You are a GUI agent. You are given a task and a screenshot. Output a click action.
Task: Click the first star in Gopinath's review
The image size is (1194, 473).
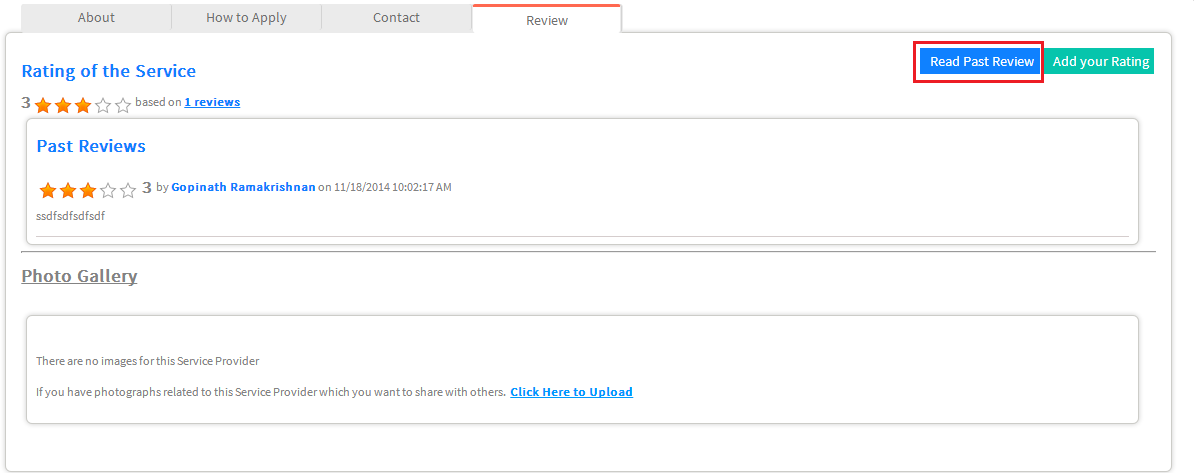[48, 190]
